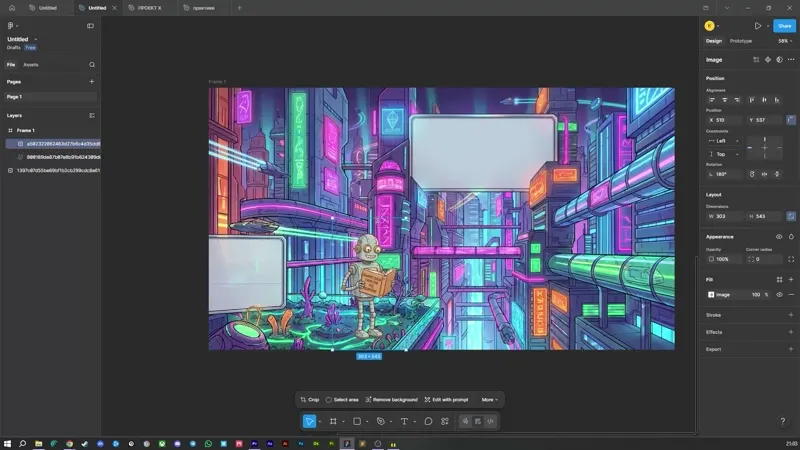Toggle lock aspect ratio button
This screenshot has width=800, height=450.
pos(791,216)
